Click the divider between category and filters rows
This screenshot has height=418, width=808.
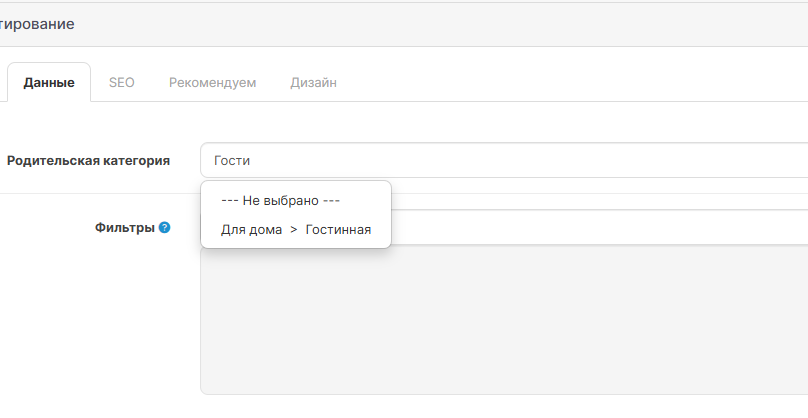point(100,193)
